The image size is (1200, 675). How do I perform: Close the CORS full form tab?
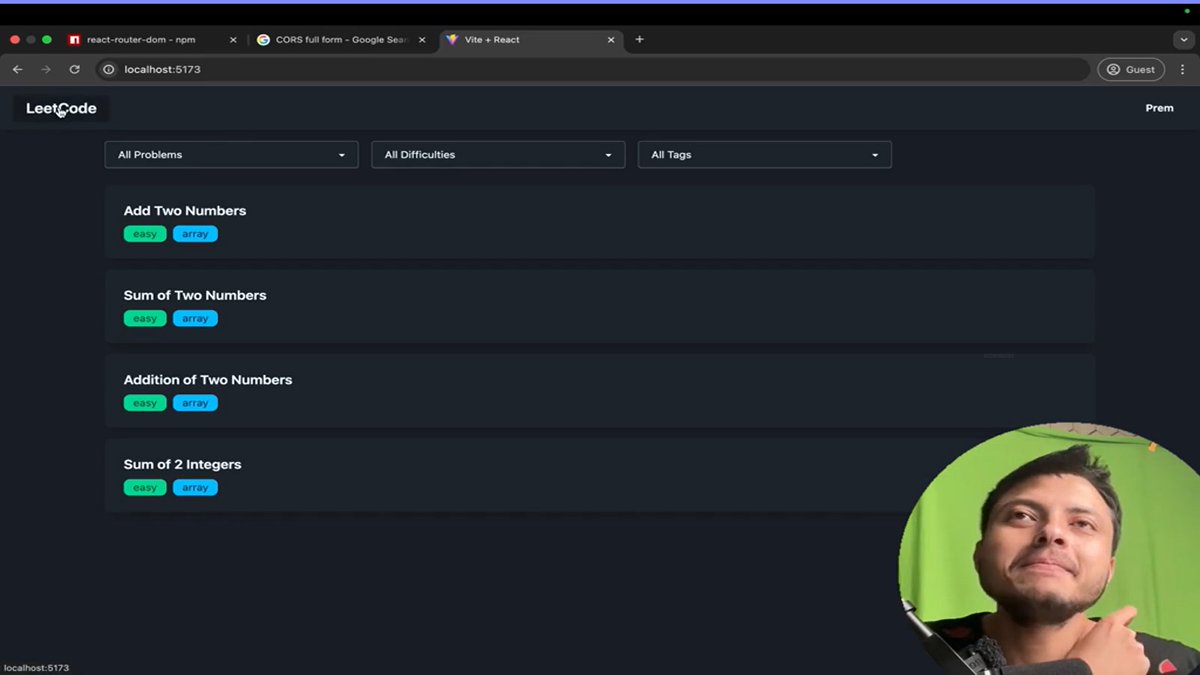(422, 40)
